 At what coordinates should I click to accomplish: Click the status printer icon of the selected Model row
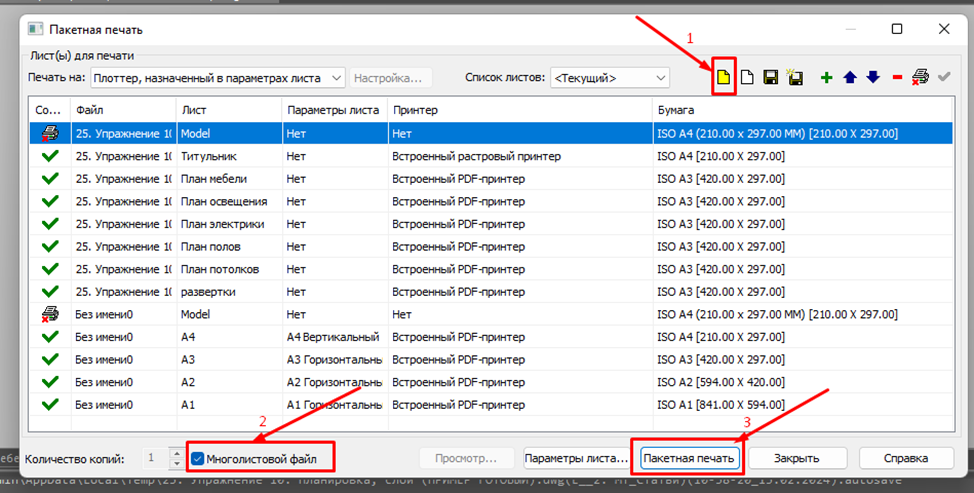click(x=50, y=133)
